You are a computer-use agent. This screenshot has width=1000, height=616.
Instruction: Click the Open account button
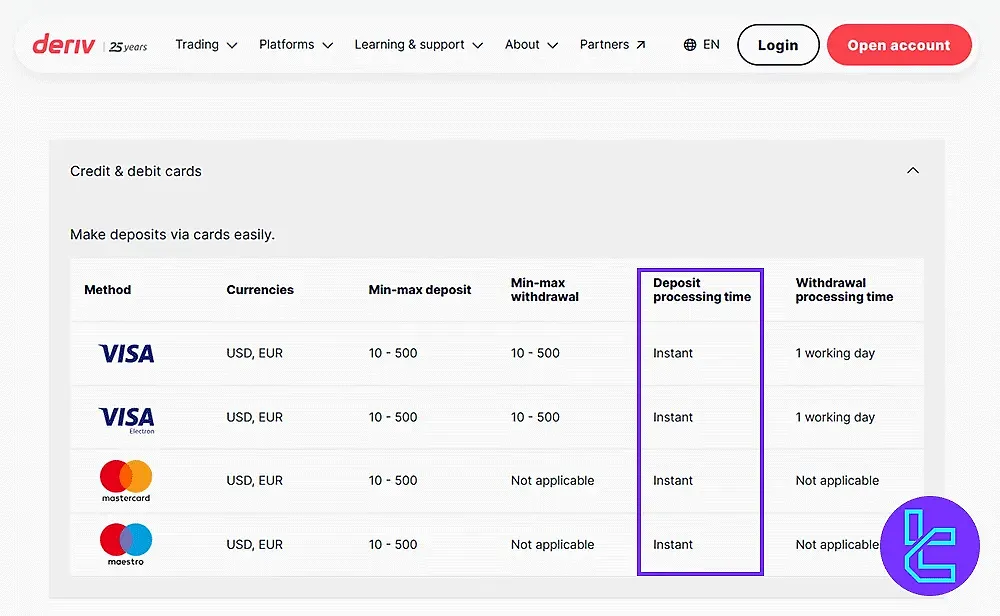[899, 45]
